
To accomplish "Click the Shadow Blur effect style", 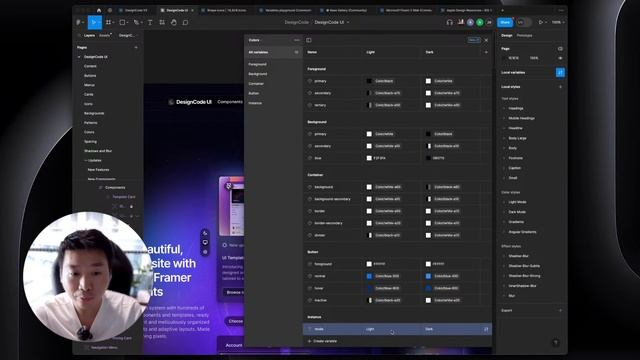I will [x=518, y=256].
